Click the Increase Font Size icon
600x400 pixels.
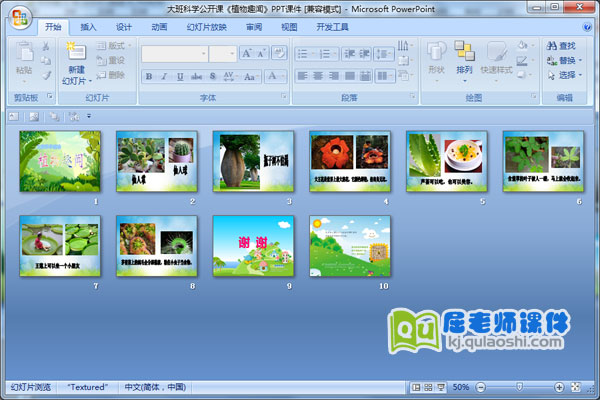click(247, 54)
